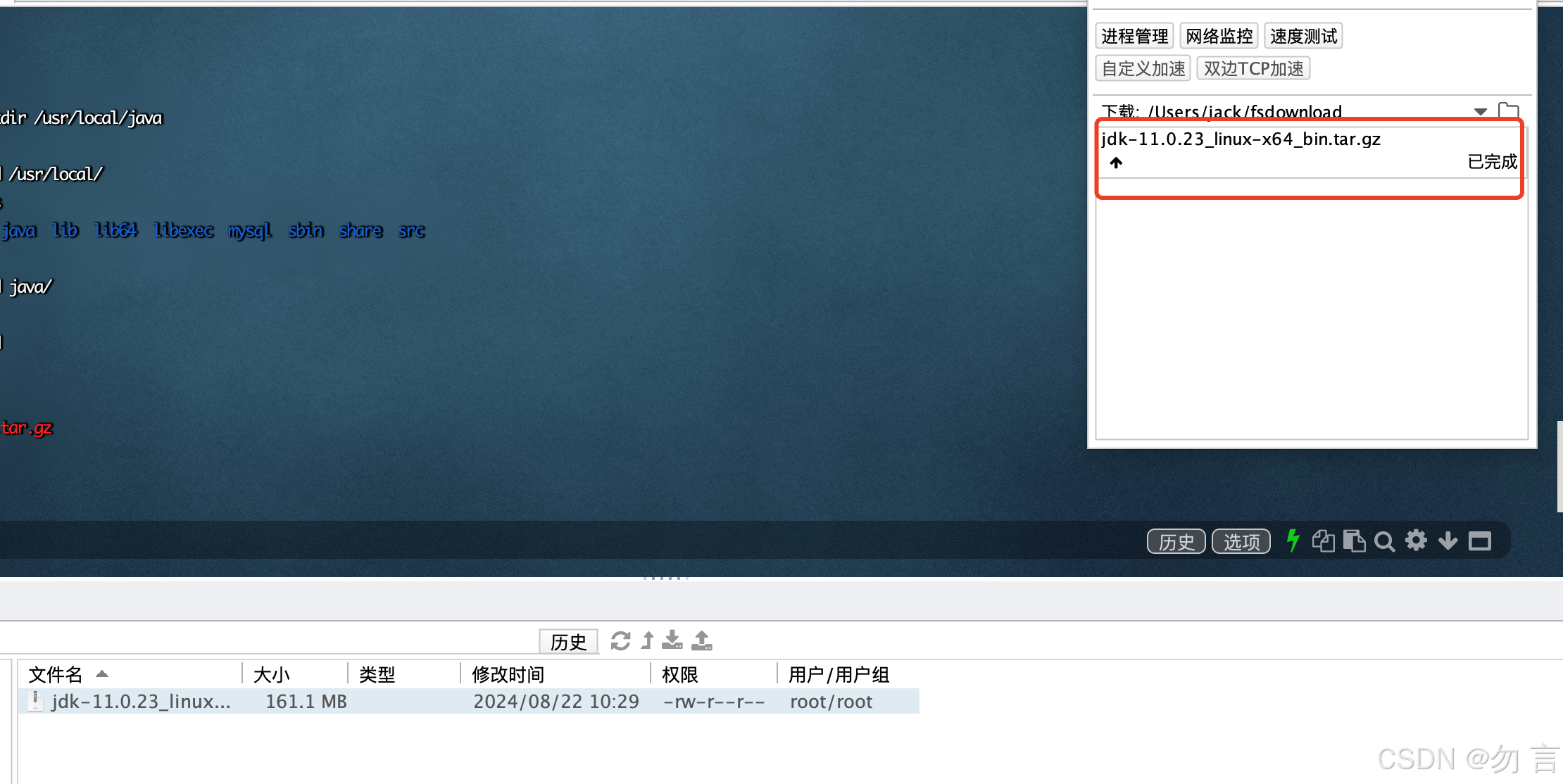
Task: Sort by 类型 column header
Action: coord(405,674)
